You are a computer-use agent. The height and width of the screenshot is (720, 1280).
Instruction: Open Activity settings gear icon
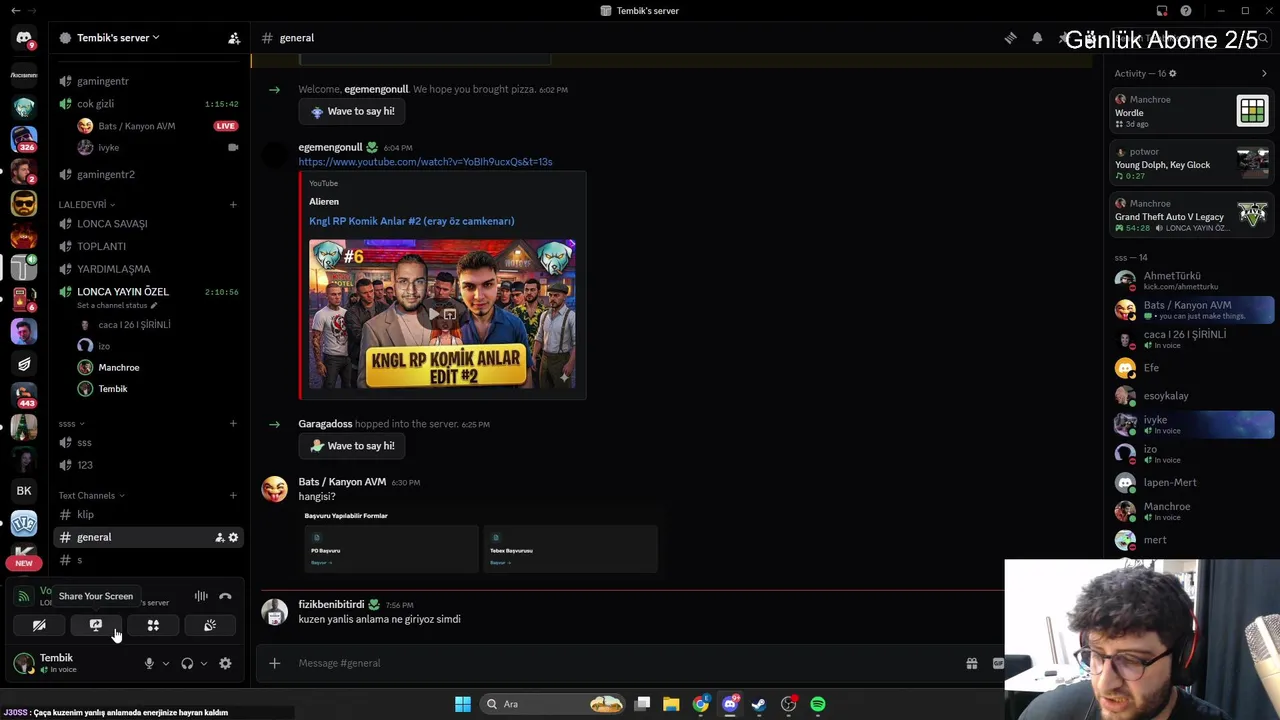1173,73
